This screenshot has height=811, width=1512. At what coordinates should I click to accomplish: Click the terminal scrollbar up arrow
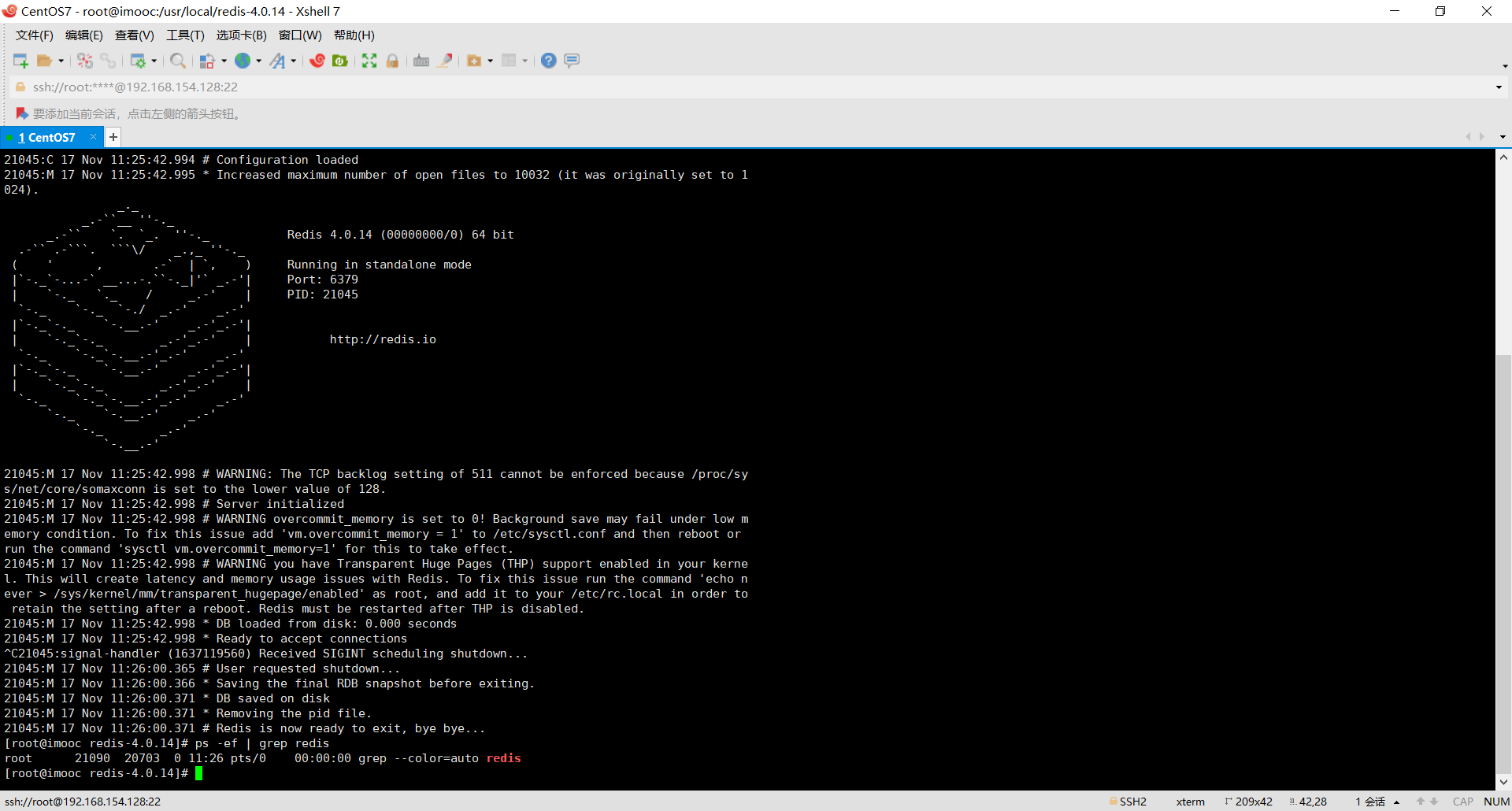click(x=1503, y=157)
